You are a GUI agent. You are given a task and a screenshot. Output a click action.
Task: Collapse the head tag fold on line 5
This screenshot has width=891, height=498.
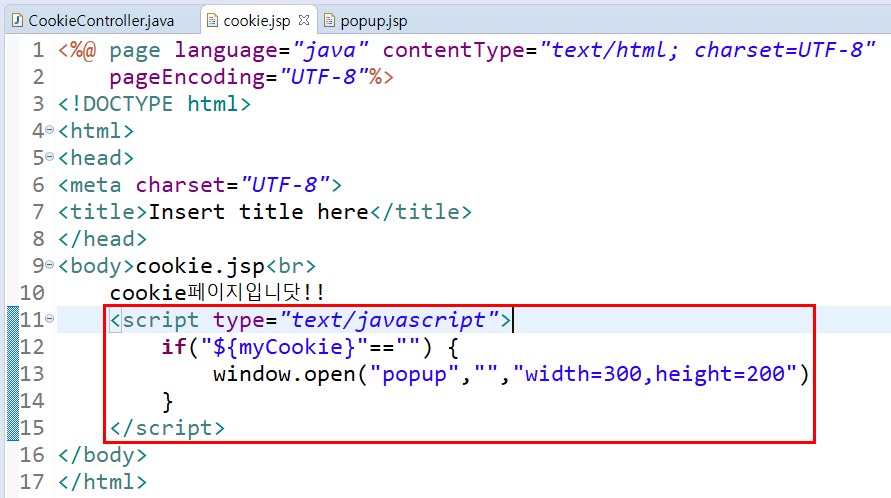(50, 157)
